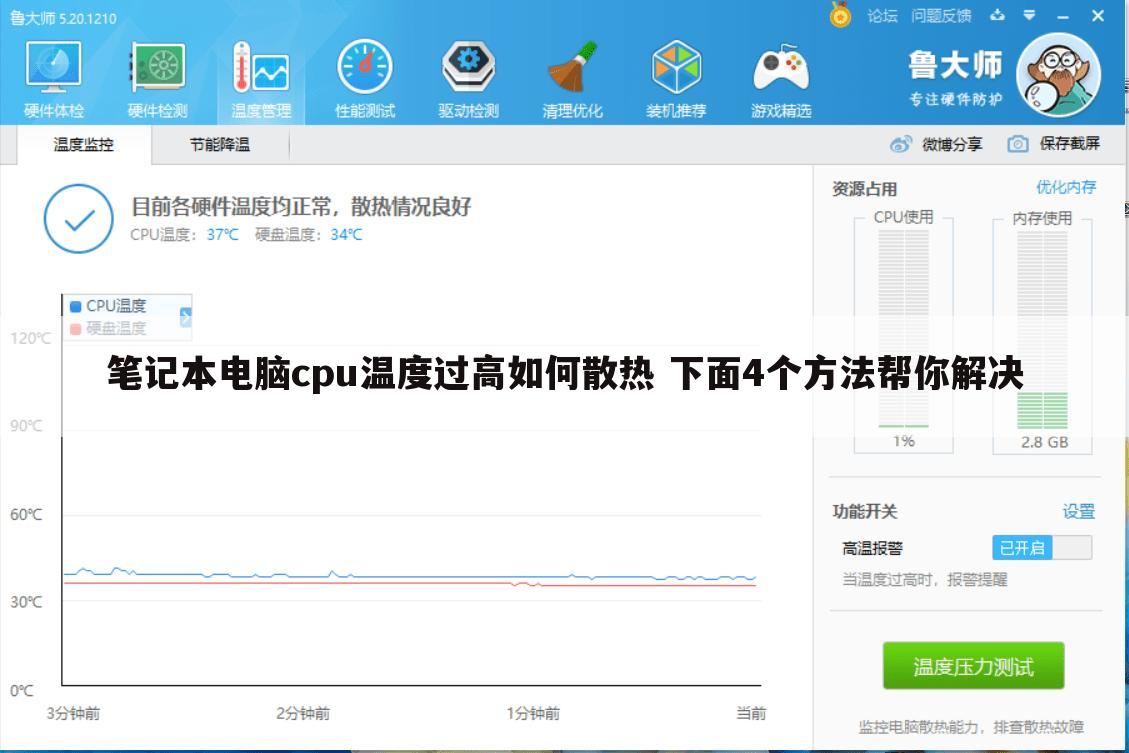Switch to 温度监控 tab
This screenshot has width=1129, height=753.
pos(84,145)
